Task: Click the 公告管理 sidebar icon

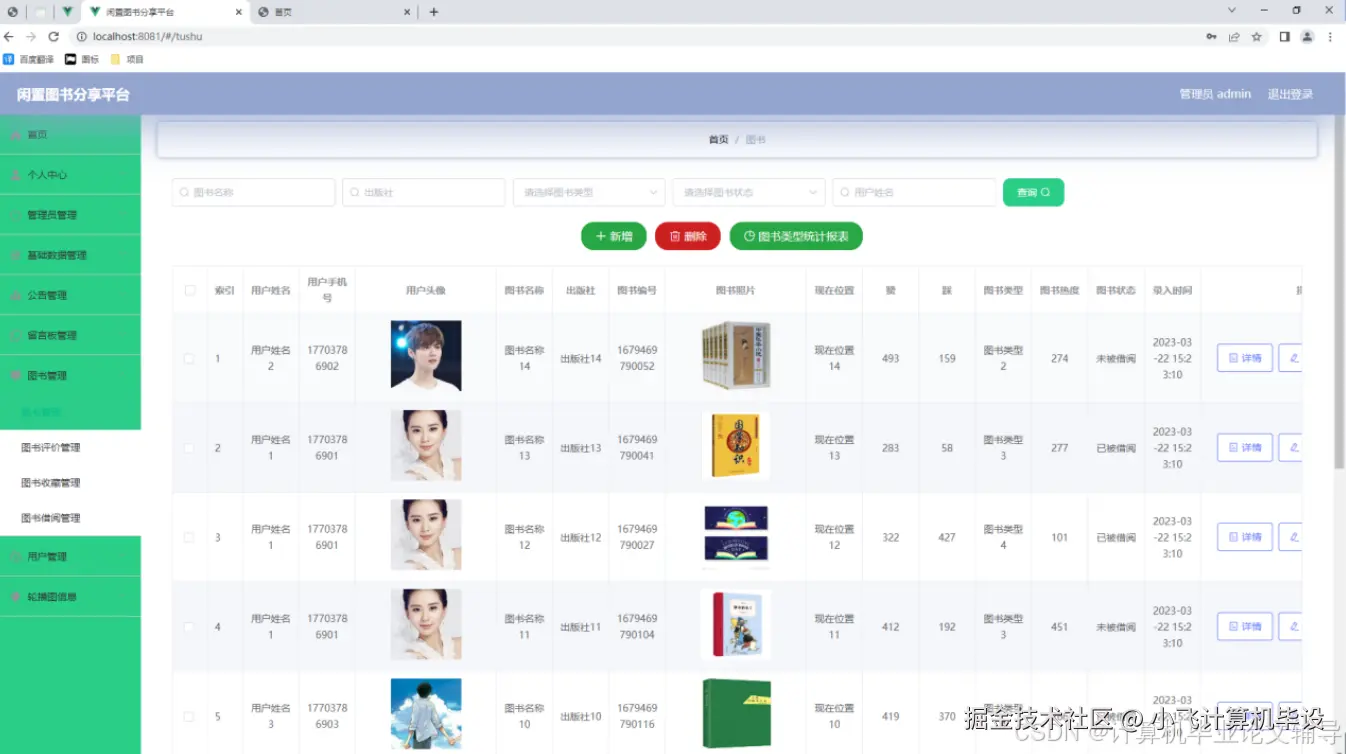Action: [x=15, y=295]
